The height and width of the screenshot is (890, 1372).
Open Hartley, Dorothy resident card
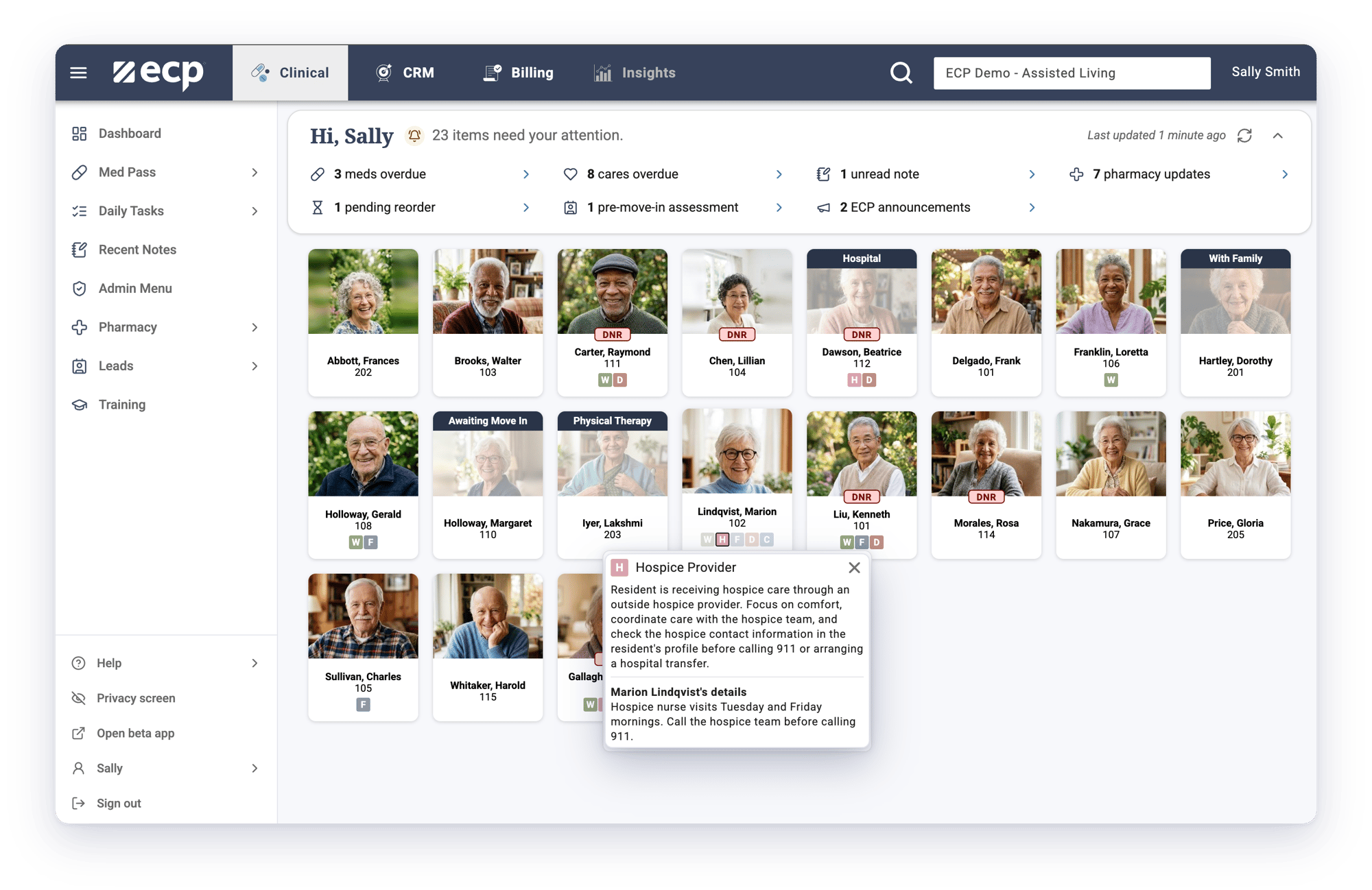tap(1235, 322)
